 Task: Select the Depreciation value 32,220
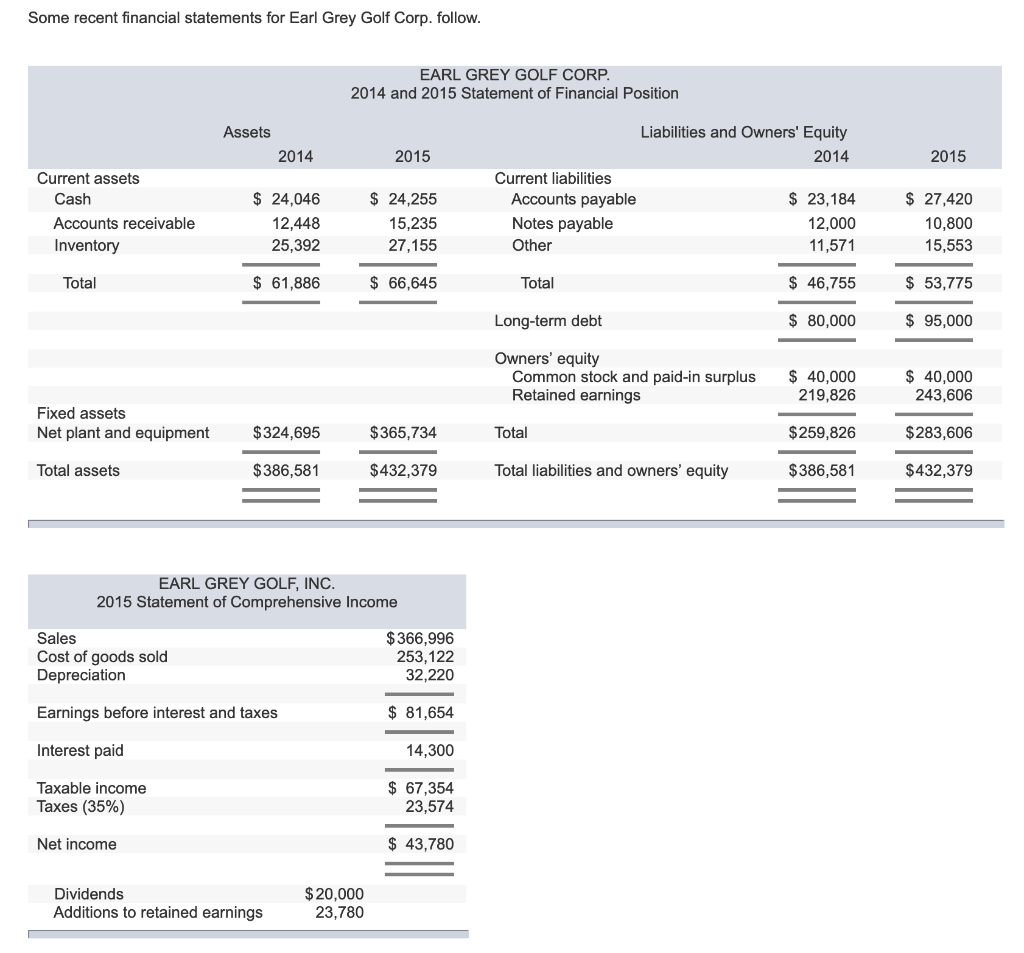pos(428,675)
